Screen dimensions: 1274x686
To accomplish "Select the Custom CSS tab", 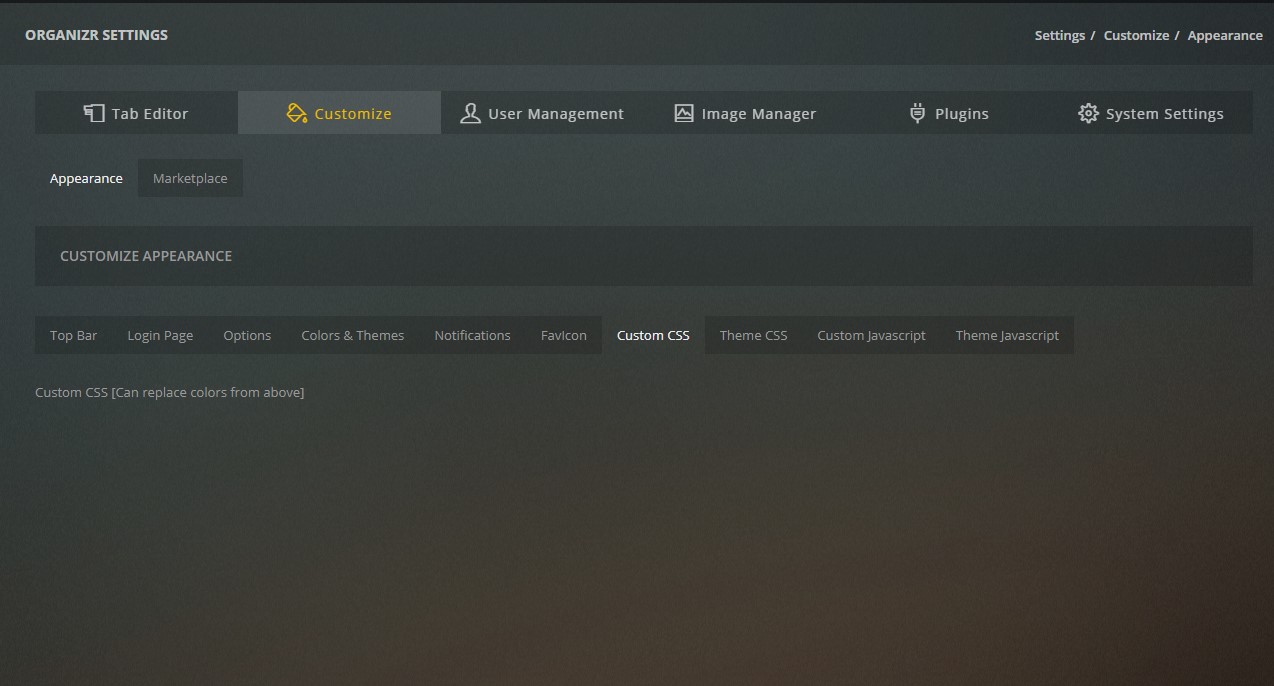I will point(653,335).
